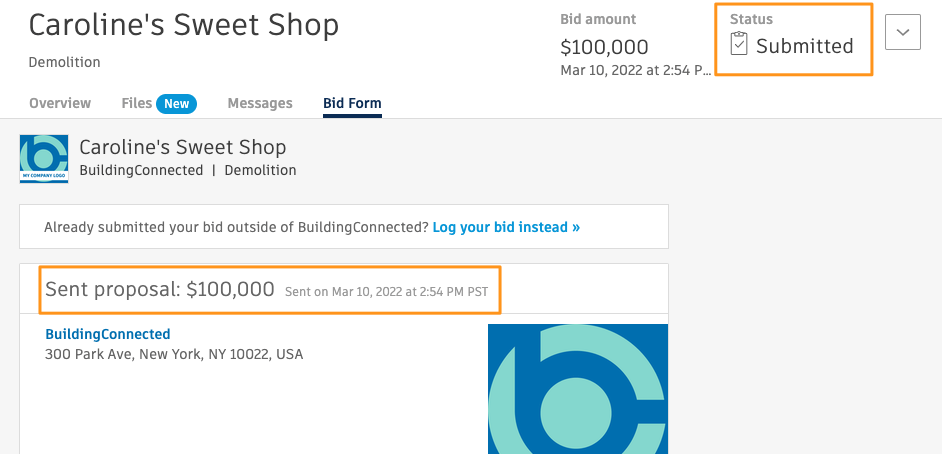Click the clipboard icon next to Submitted
942x454 pixels.
click(x=739, y=45)
